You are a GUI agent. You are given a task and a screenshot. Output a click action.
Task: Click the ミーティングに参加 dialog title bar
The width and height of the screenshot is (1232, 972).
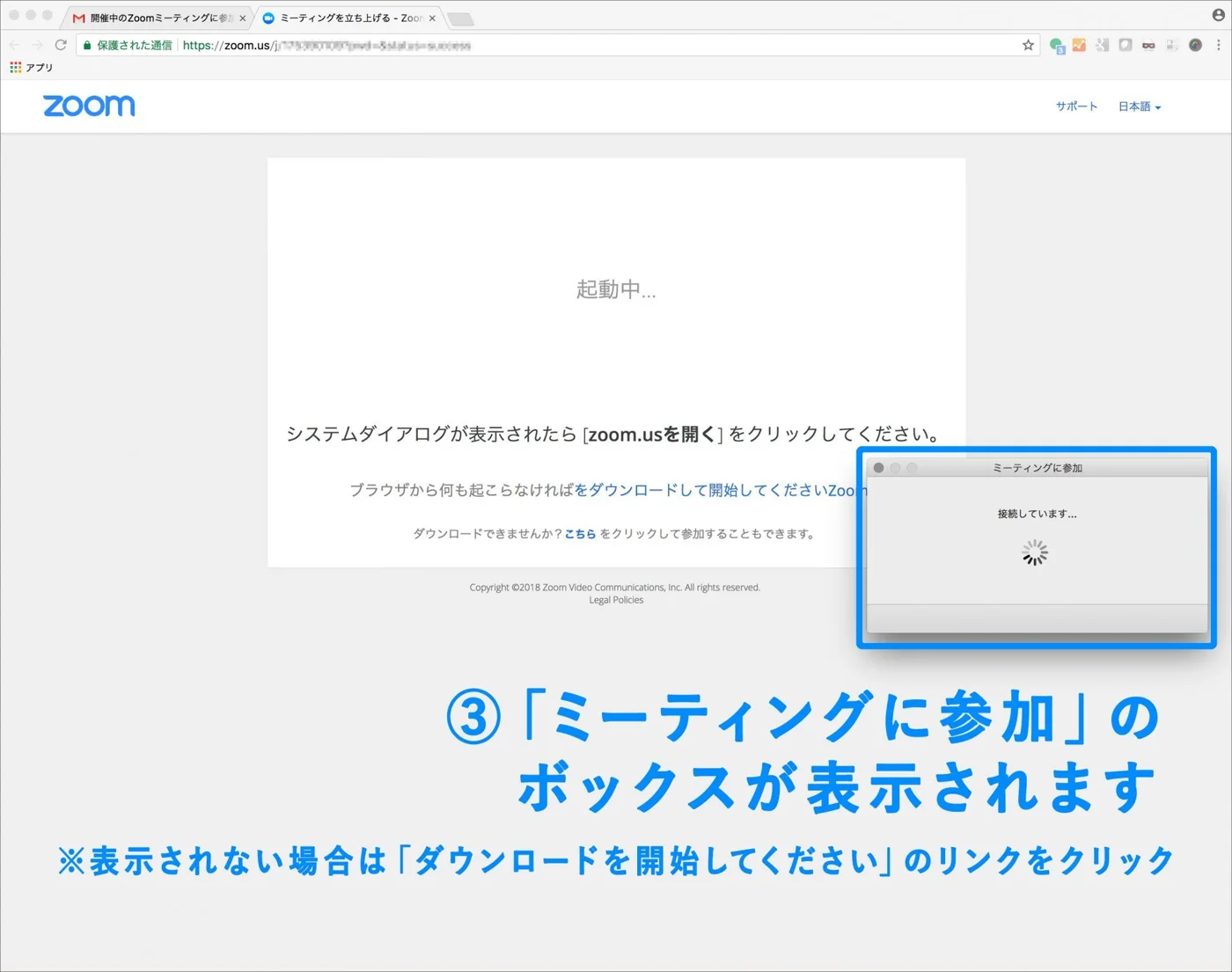click(1038, 468)
